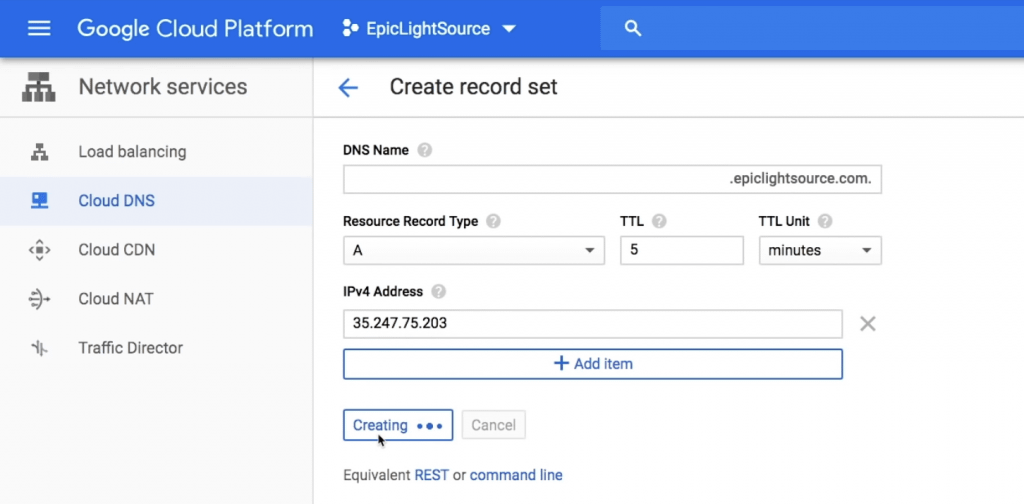Click the Google Cloud Platform logo text
The image size is (1024, 504).
pos(195,29)
